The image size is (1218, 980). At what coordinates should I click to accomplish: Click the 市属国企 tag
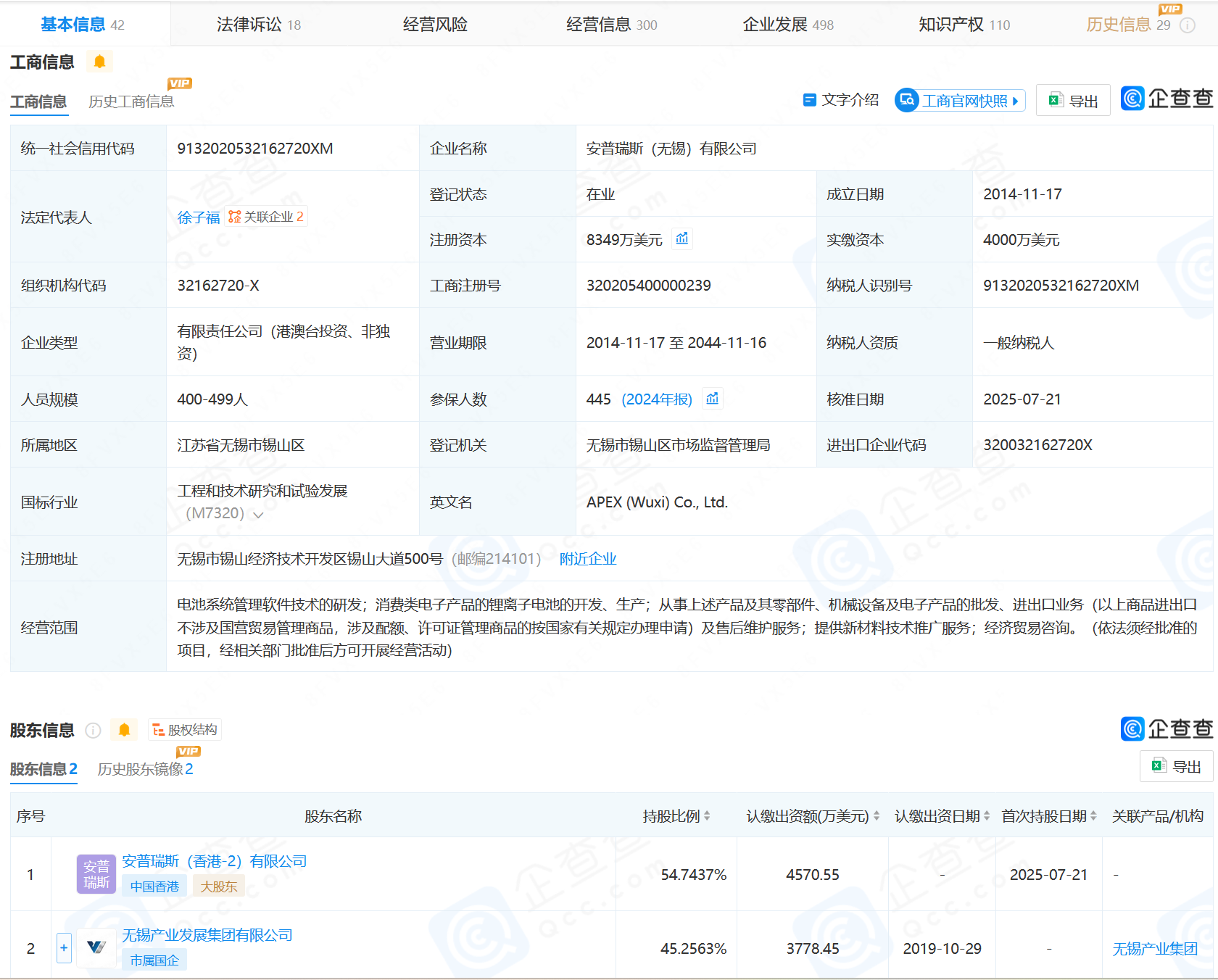154,960
